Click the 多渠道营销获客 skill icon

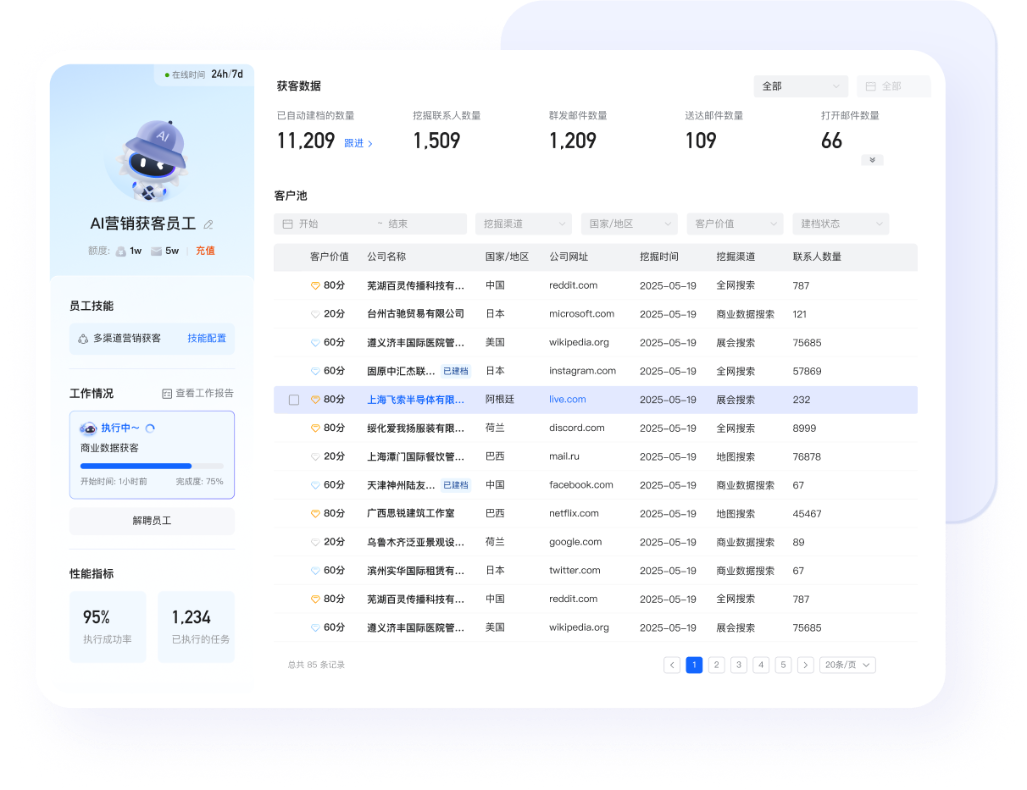point(82,339)
